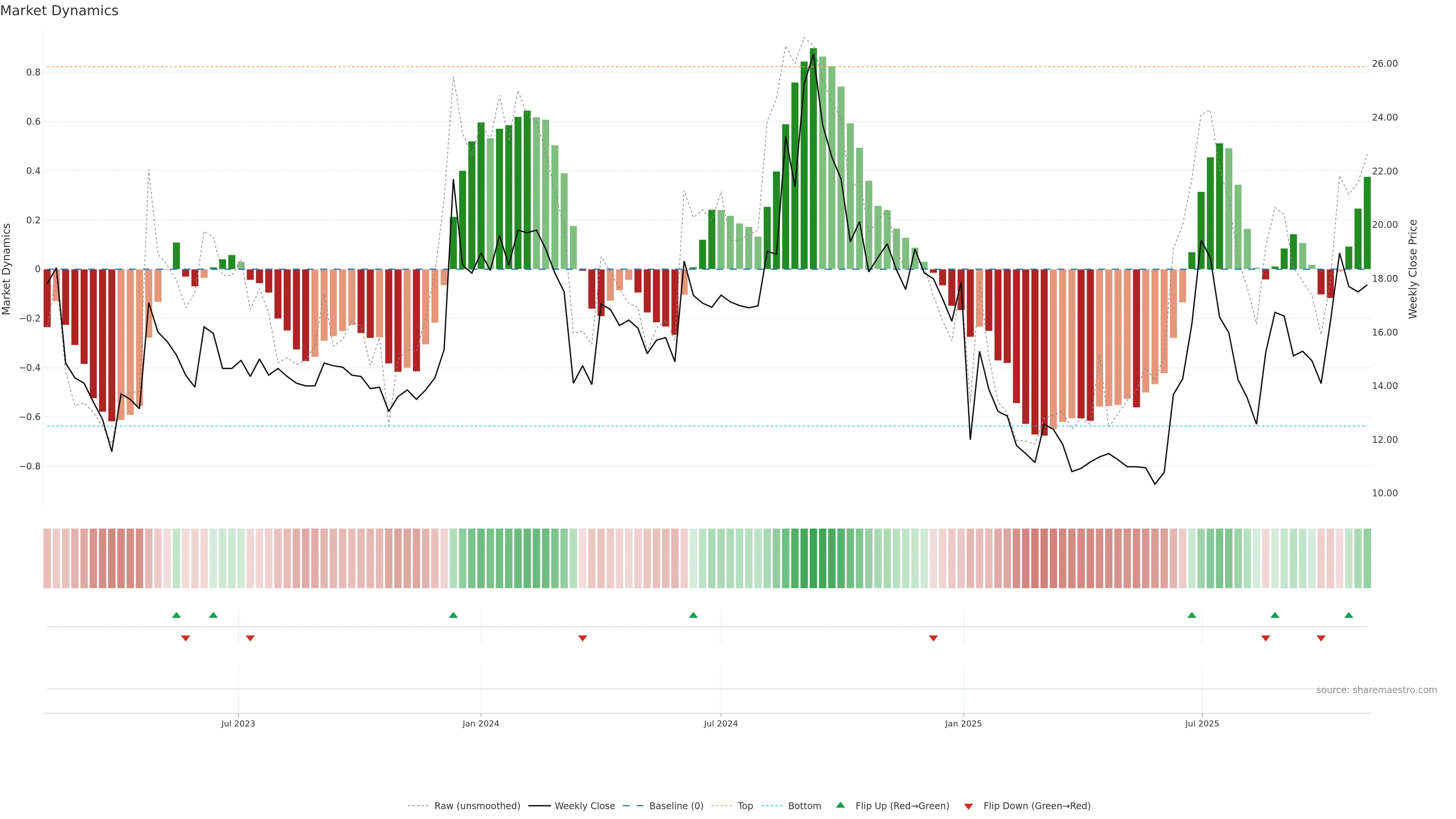The width and height of the screenshot is (1456, 819).
Task: Click flip-up marker just before Jan 2024
Action: coord(453,615)
